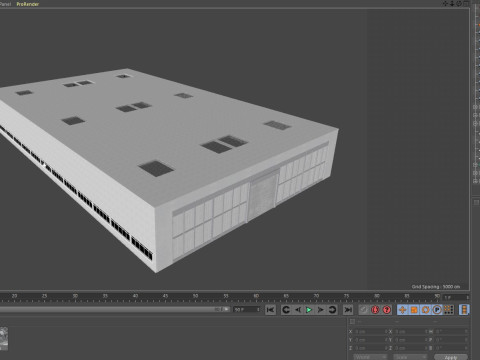Toggle Position keyframe recording
The width and height of the screenshot is (480, 360).
point(402,310)
